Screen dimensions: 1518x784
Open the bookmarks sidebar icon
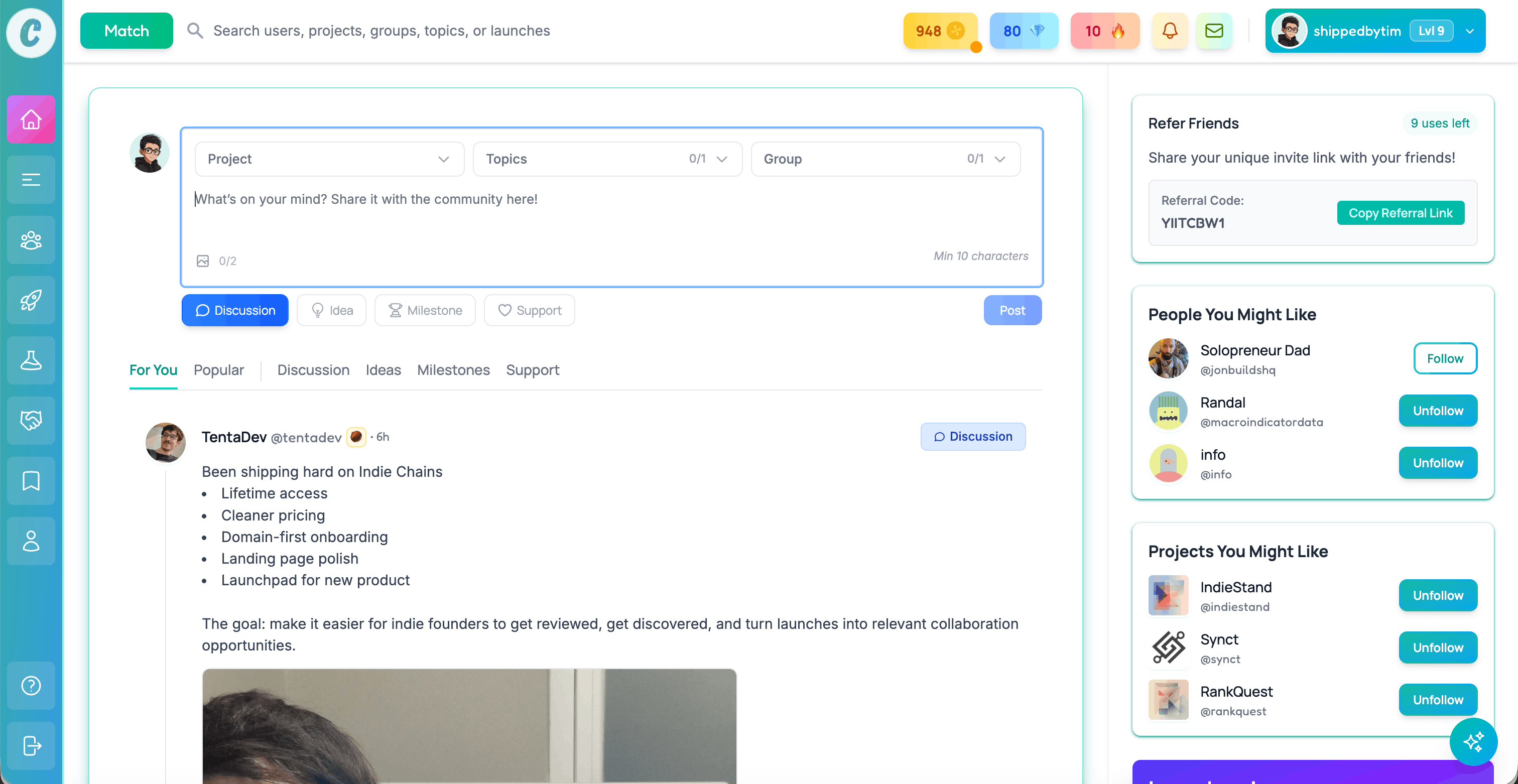point(31,481)
